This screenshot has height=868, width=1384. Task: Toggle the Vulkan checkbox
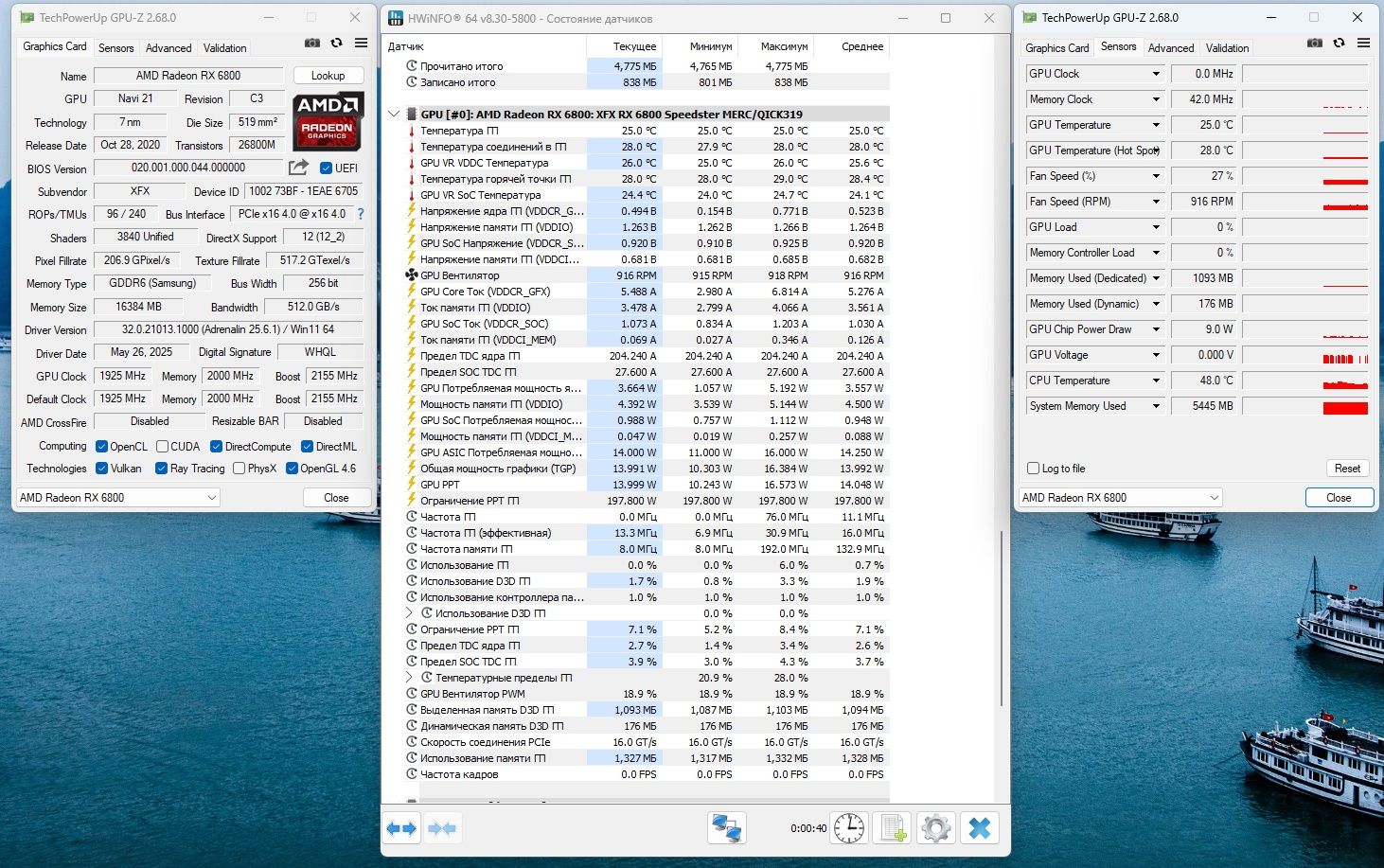(x=101, y=469)
